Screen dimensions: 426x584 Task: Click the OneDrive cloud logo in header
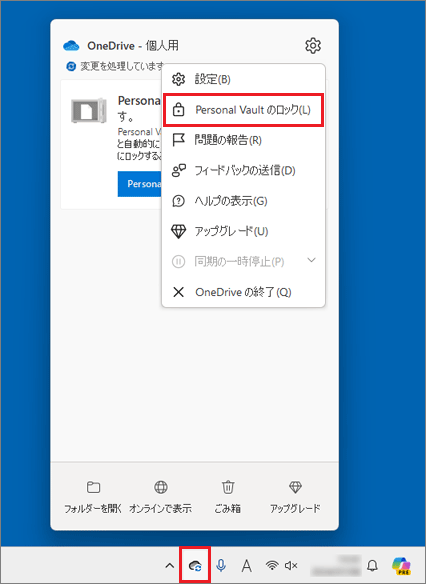[71, 45]
